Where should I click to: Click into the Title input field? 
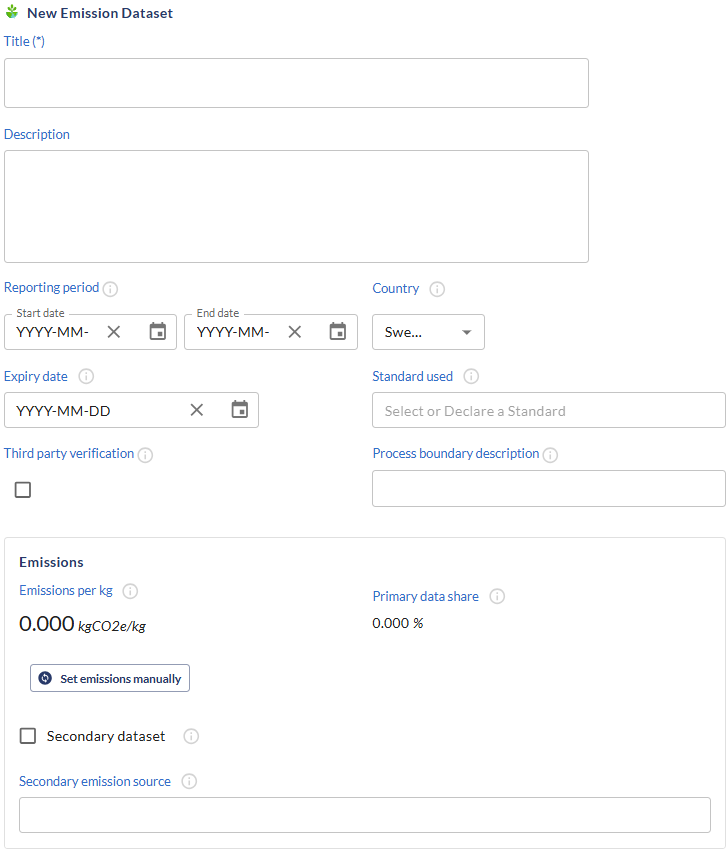click(296, 83)
